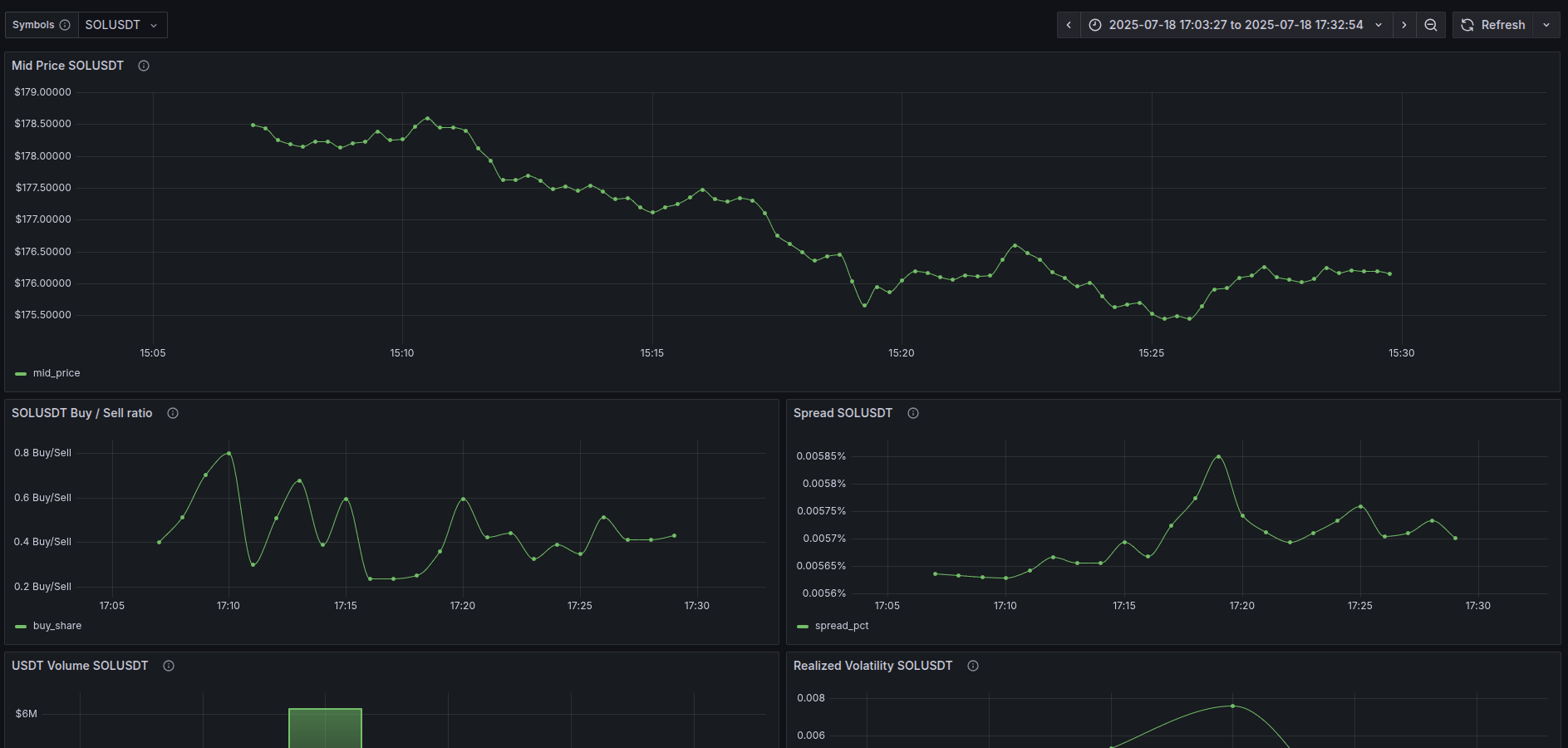The image size is (1568, 748).
Task: Open the SOLUSDT symbol dropdown
Action: point(122,25)
